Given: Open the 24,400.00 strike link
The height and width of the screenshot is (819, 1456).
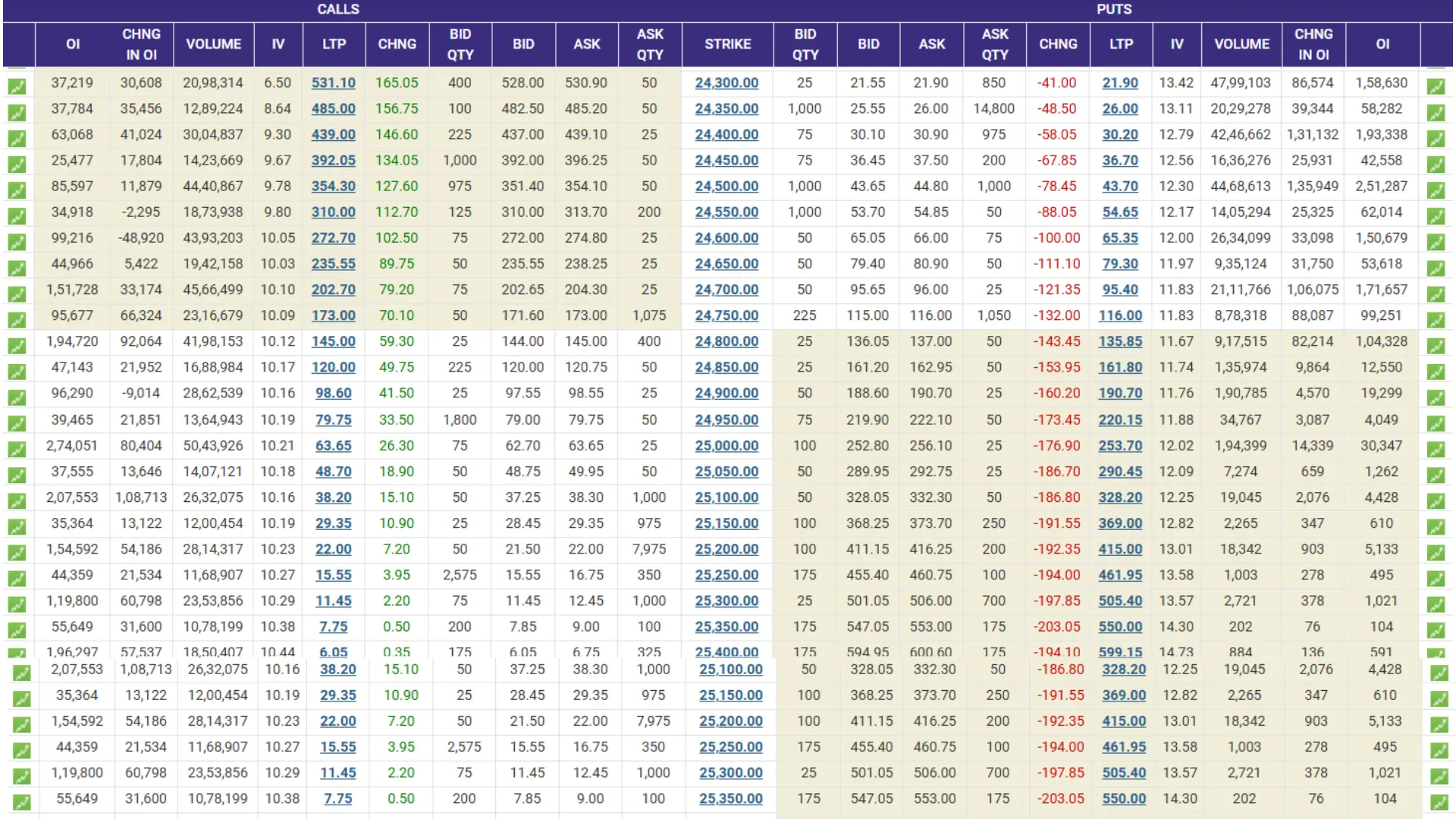Looking at the screenshot, I should click(726, 134).
